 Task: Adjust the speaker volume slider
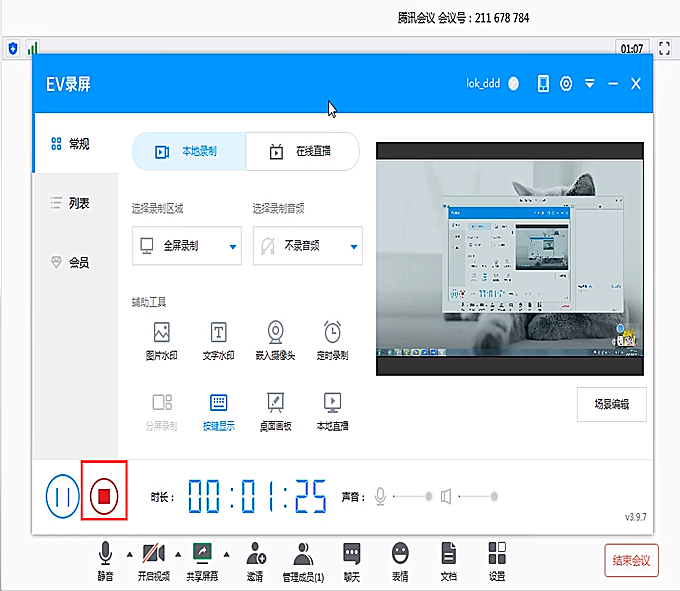[x=477, y=496]
